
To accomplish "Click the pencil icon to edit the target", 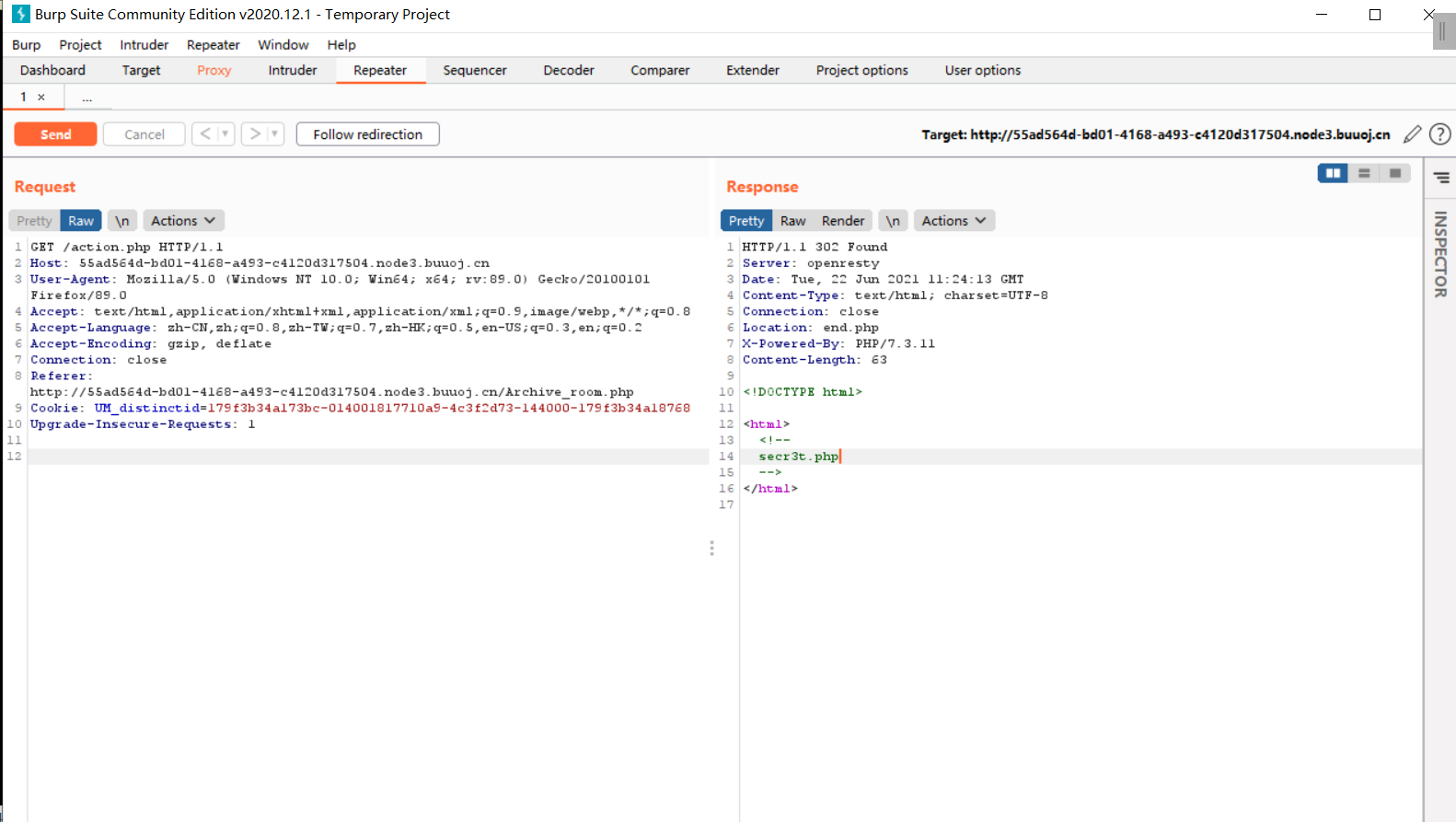I will tap(1412, 134).
